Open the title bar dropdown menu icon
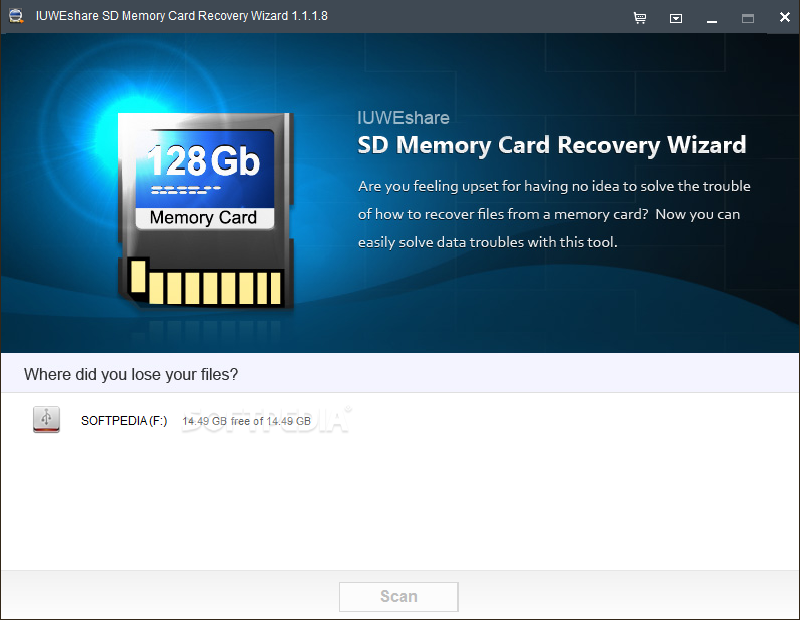 click(676, 19)
